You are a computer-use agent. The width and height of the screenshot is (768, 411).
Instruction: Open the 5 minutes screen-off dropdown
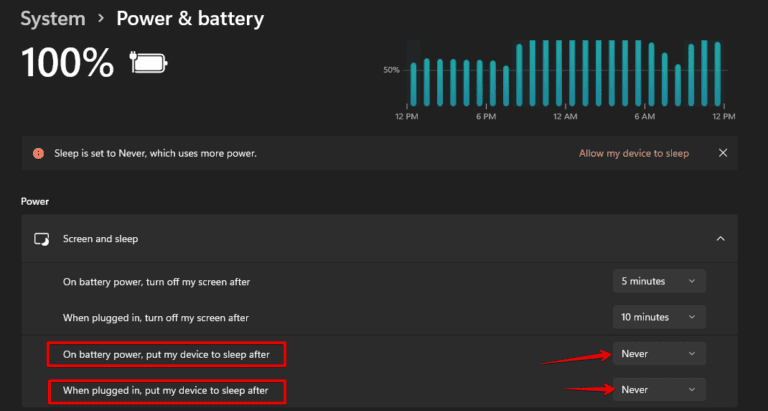659,281
